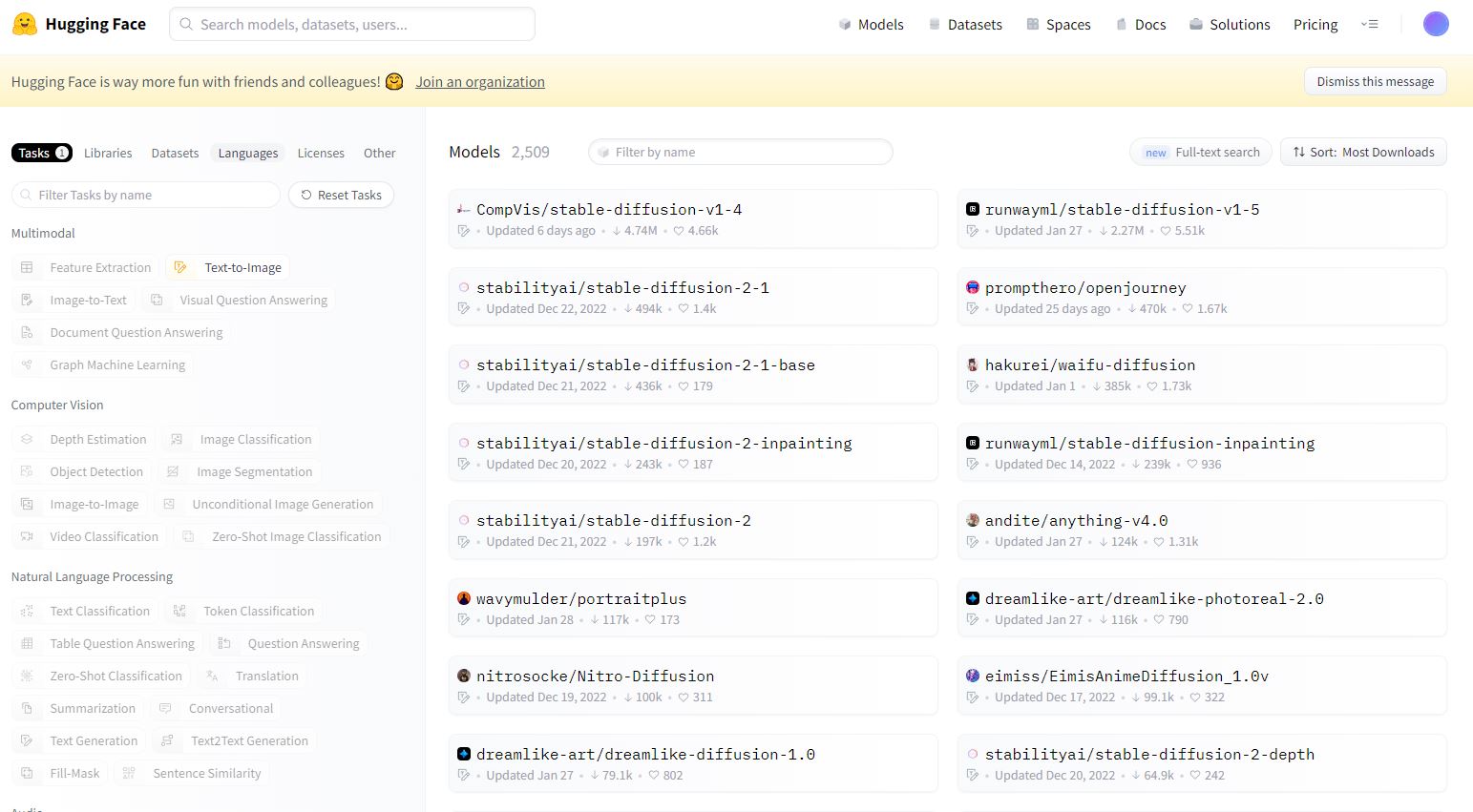Switch to the Libraries filter tab
The width and height of the screenshot is (1473, 812).
pyautogui.click(x=108, y=153)
